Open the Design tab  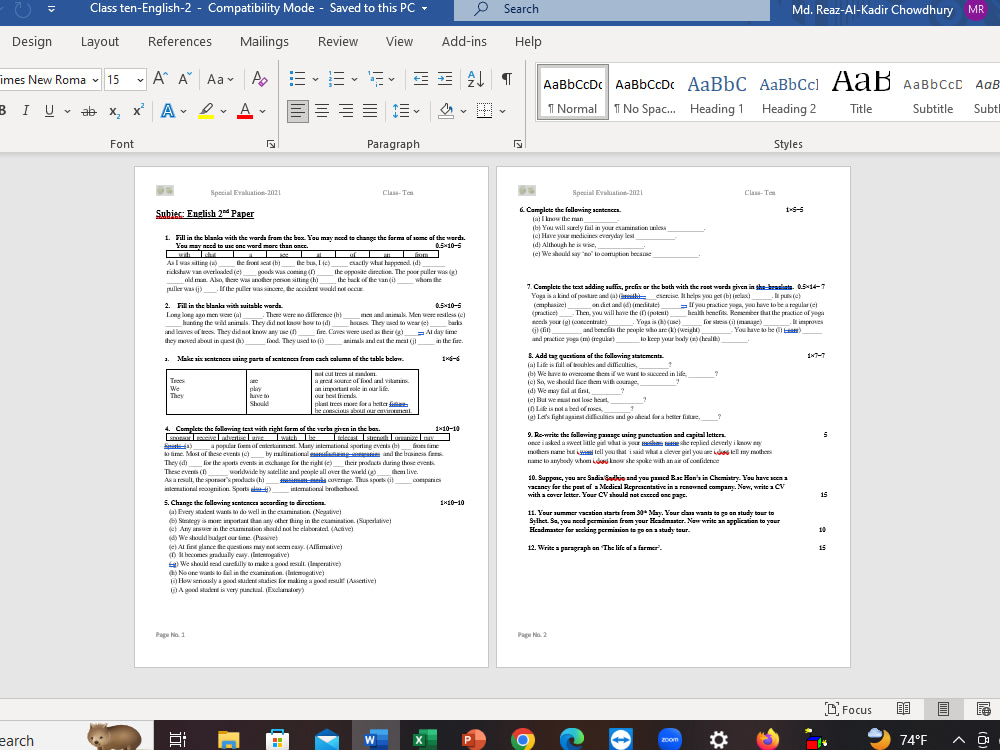click(32, 41)
